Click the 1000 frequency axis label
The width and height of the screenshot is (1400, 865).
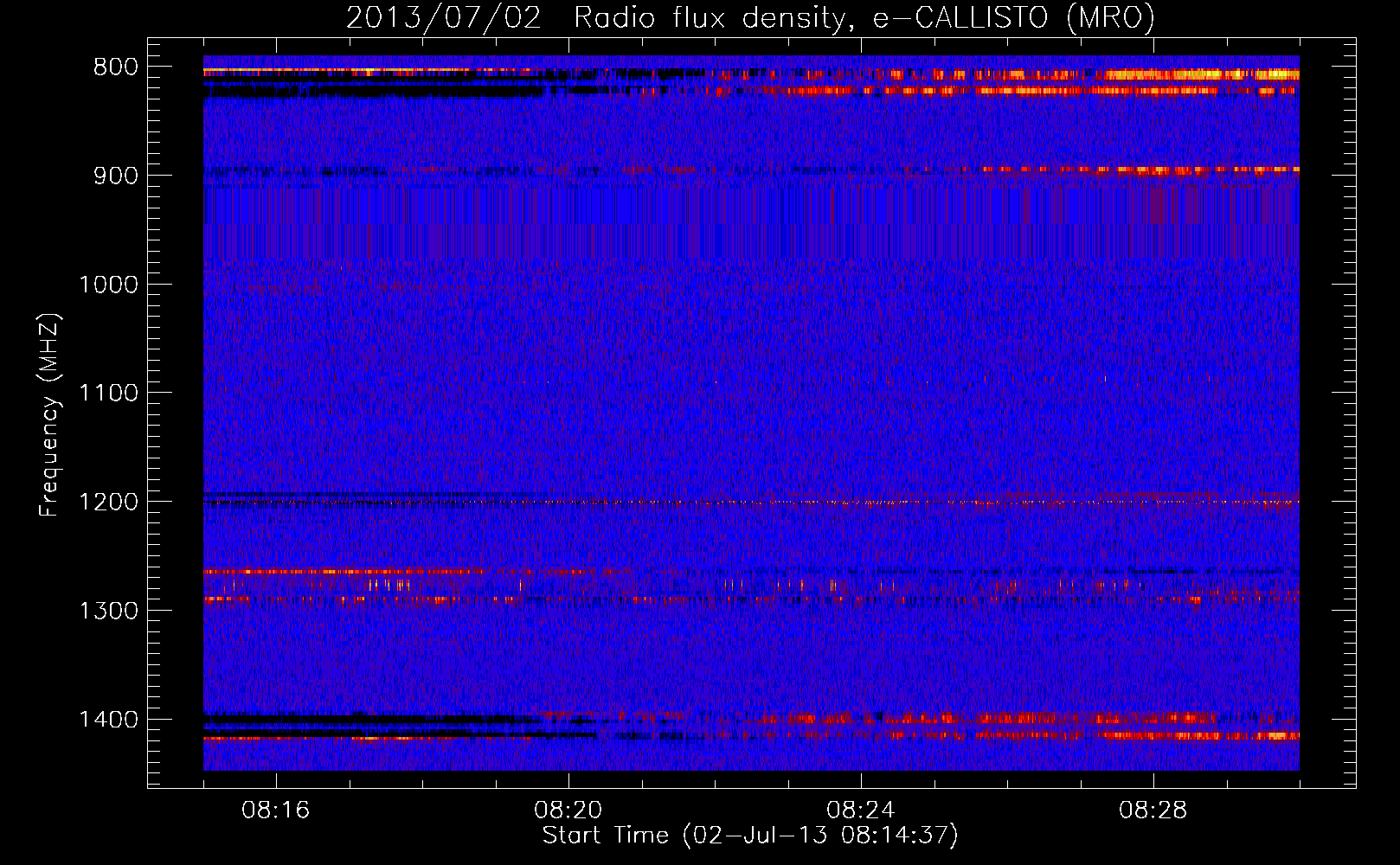click(108, 285)
